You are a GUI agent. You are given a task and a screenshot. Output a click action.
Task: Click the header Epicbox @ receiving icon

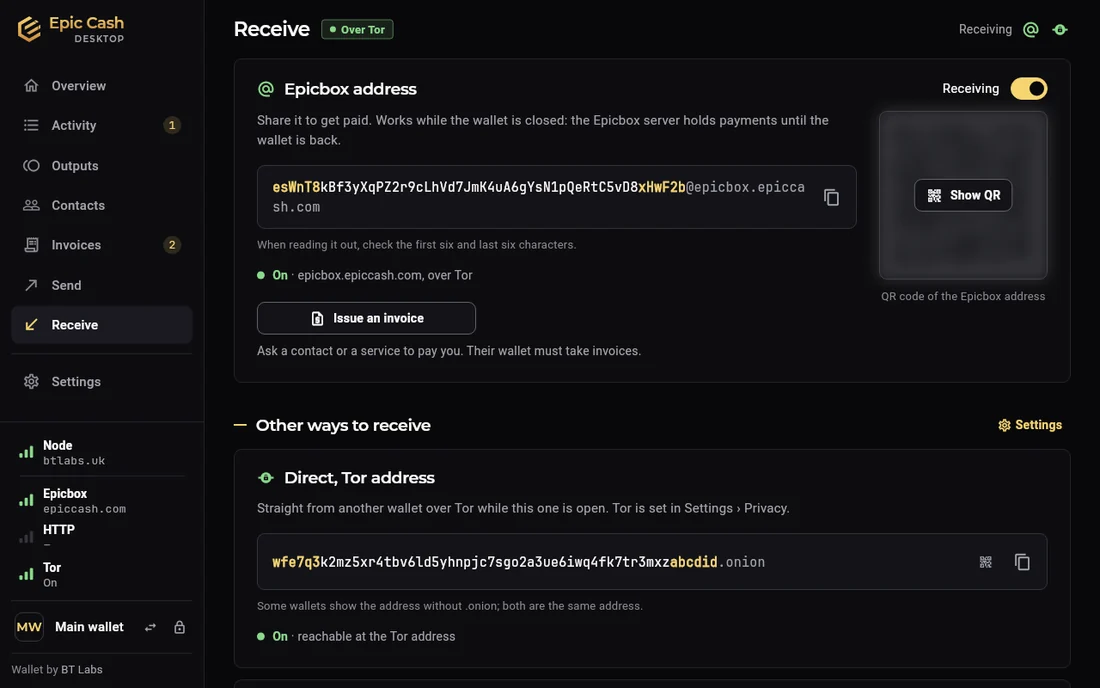1031,29
